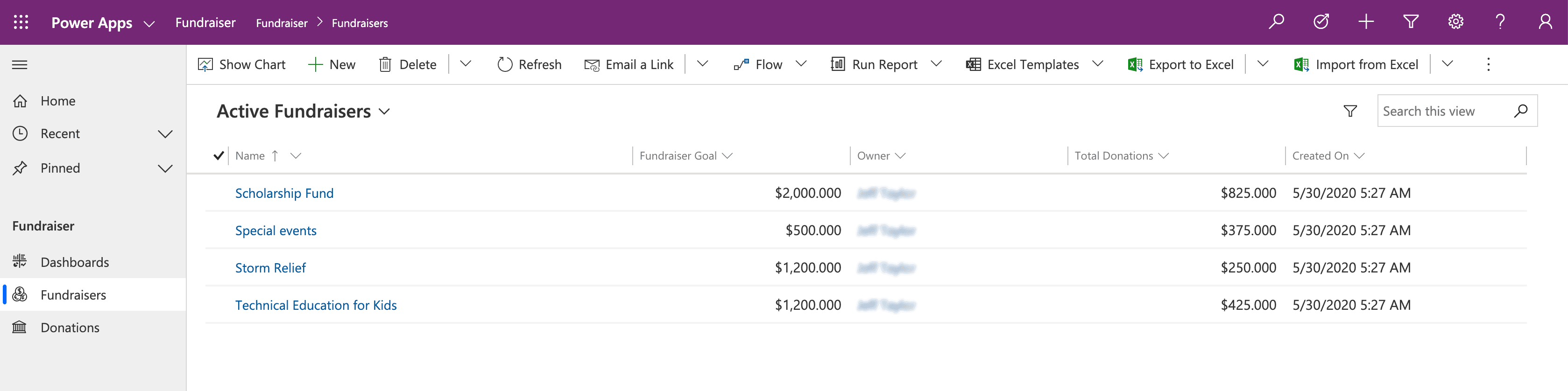Open the view filter funnel icon
The height and width of the screenshot is (391, 1568).
(x=1350, y=111)
